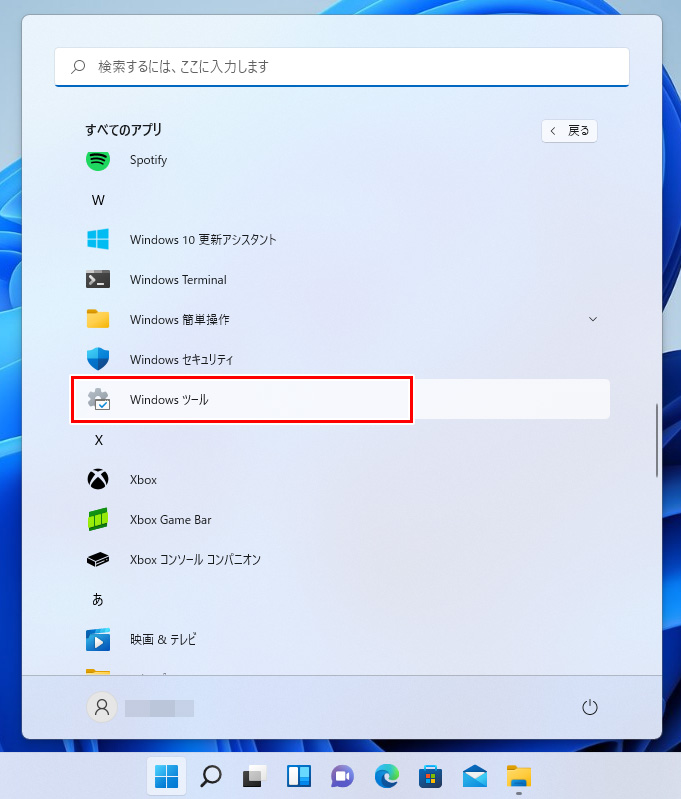Click the 映画 & テレビ icon
The height and width of the screenshot is (799, 681).
98,639
